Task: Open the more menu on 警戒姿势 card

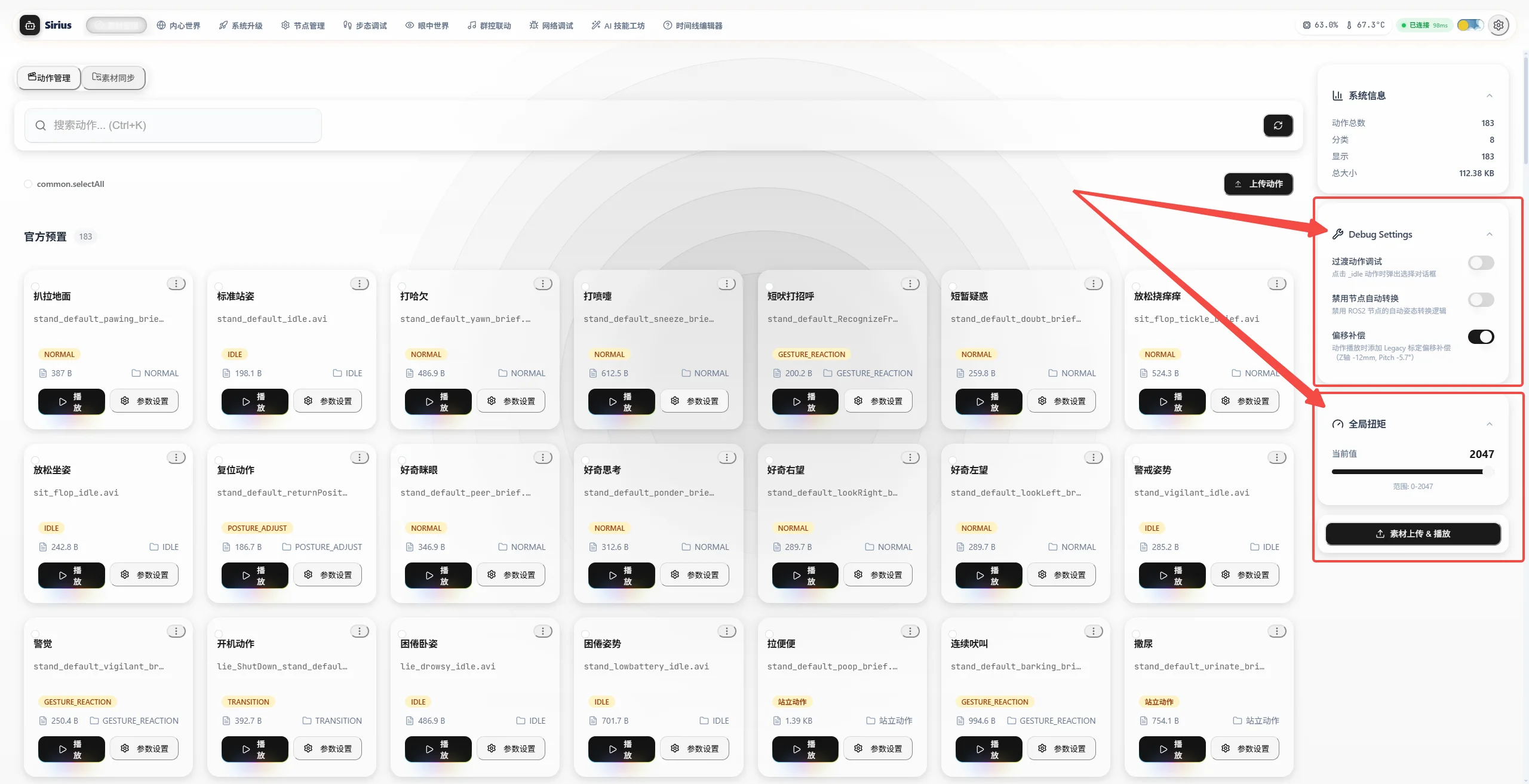Action: tap(1277, 457)
